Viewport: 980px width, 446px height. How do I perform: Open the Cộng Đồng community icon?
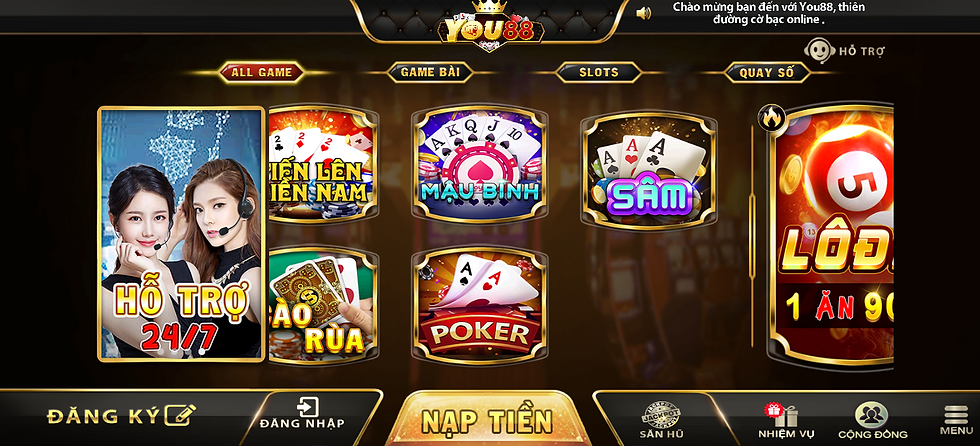871,415
